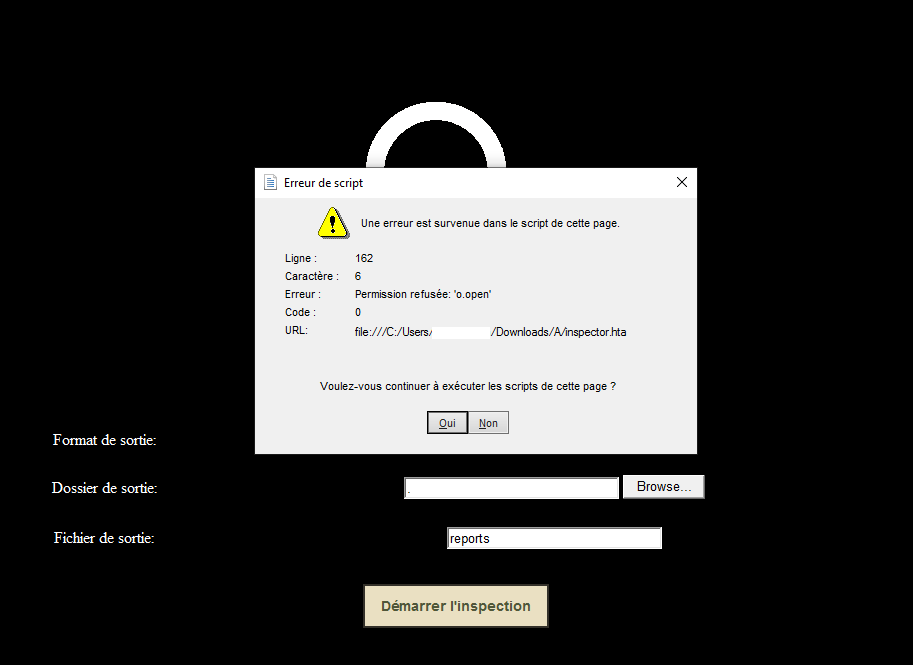The height and width of the screenshot is (665, 913).
Task: Click the line number value 162
Action: 364,258
